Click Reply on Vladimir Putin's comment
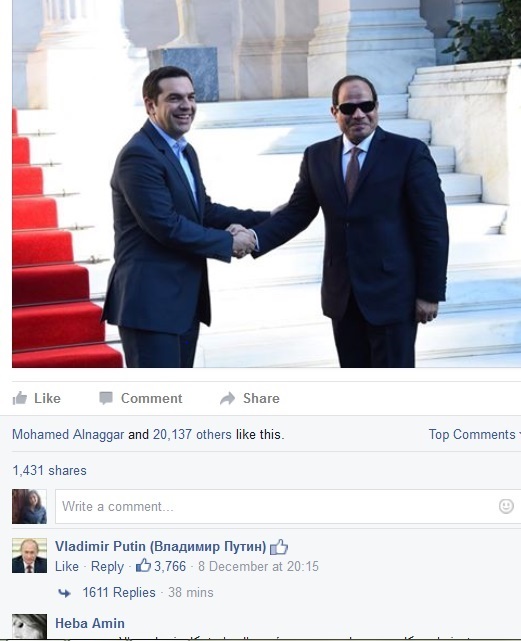The width and height of the screenshot is (521, 641). coord(107,566)
